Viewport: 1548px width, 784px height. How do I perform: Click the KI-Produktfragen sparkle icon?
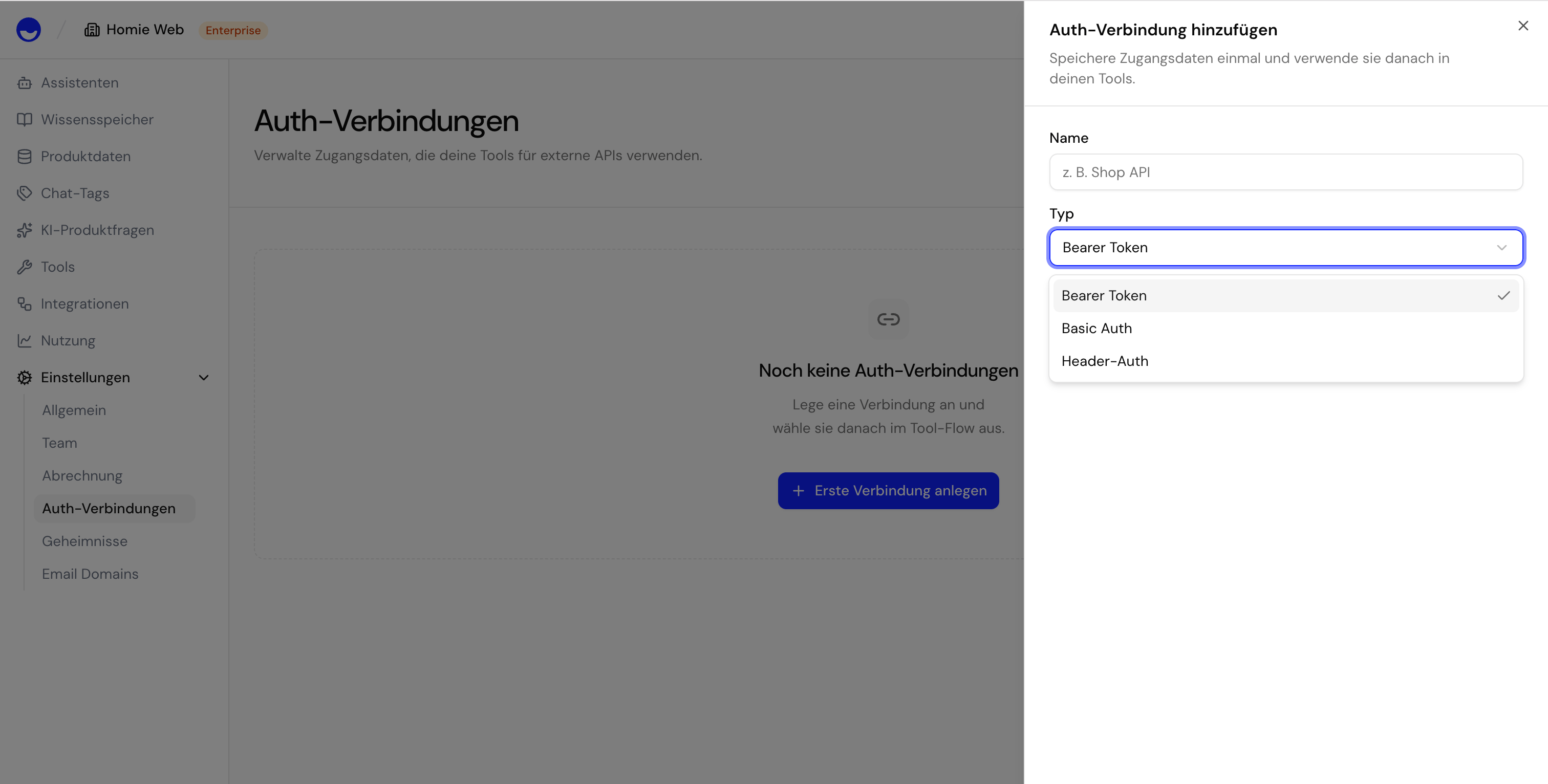[24, 230]
